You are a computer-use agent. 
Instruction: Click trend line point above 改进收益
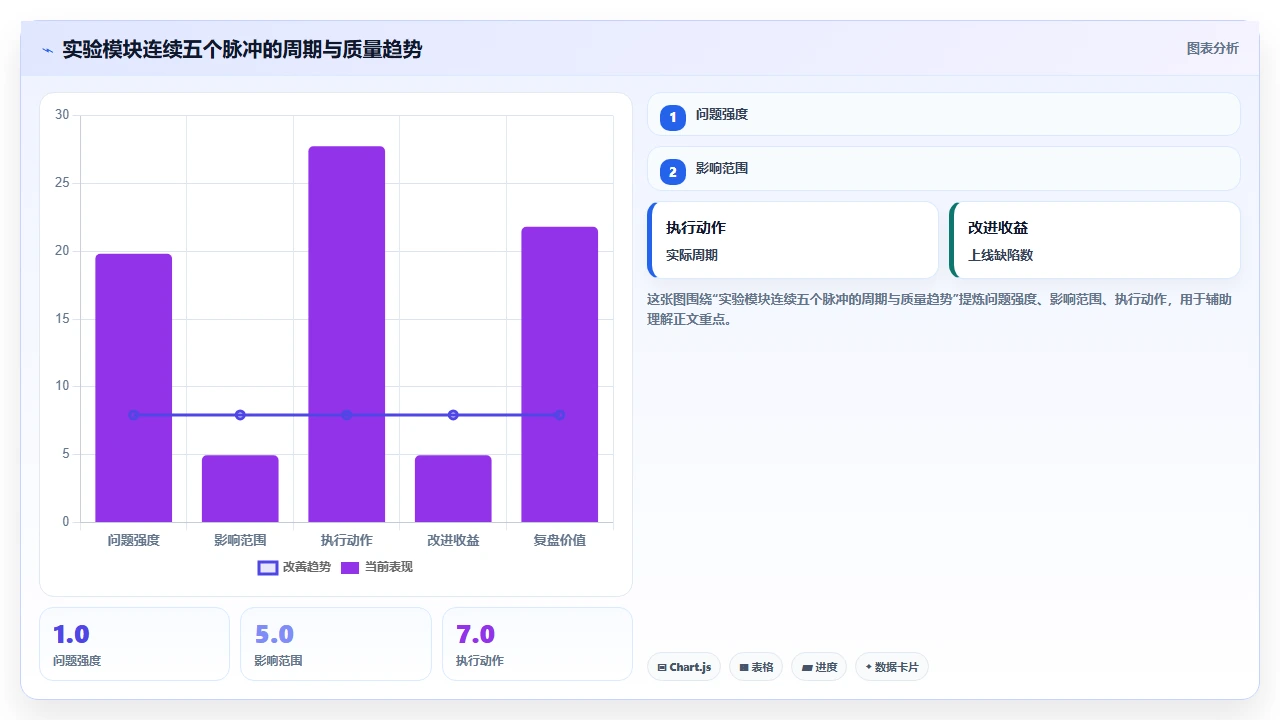(453, 415)
